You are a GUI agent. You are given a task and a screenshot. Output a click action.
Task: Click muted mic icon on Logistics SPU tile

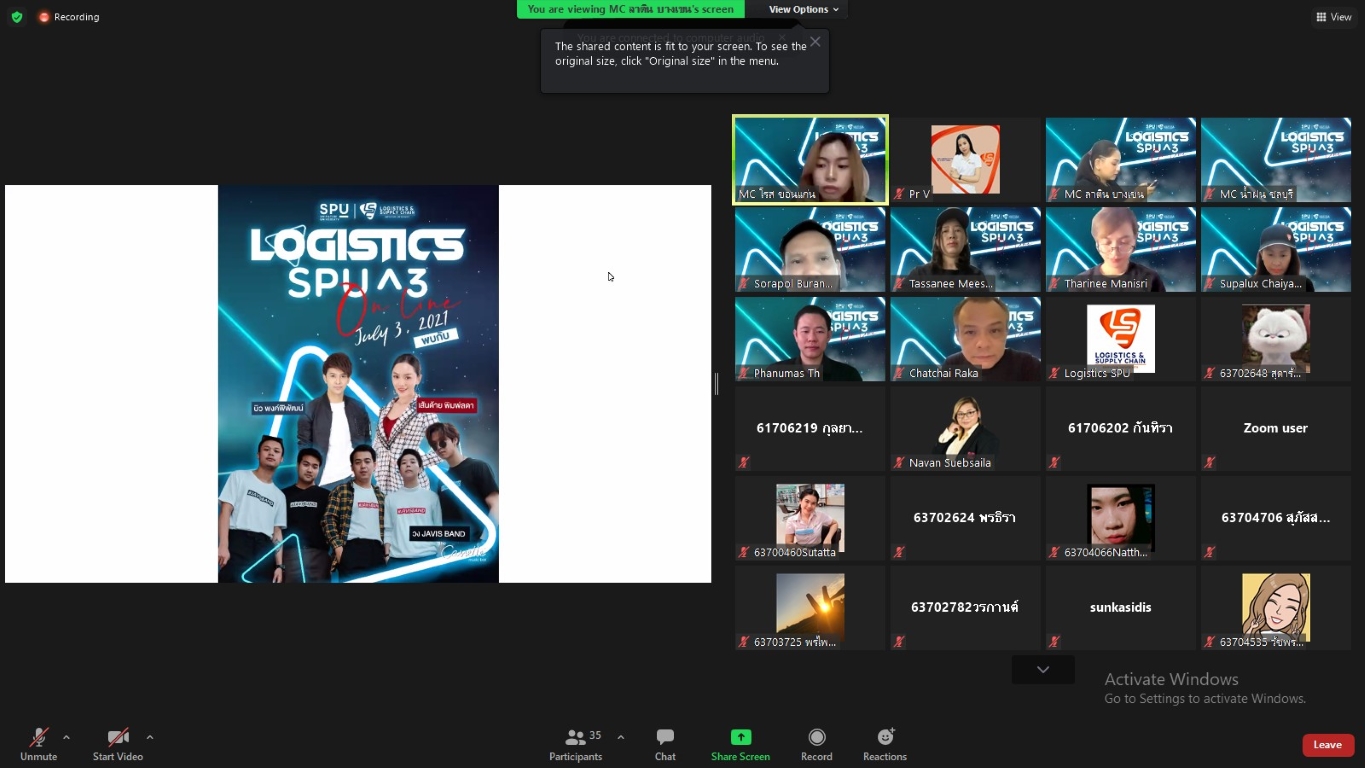tap(1055, 373)
